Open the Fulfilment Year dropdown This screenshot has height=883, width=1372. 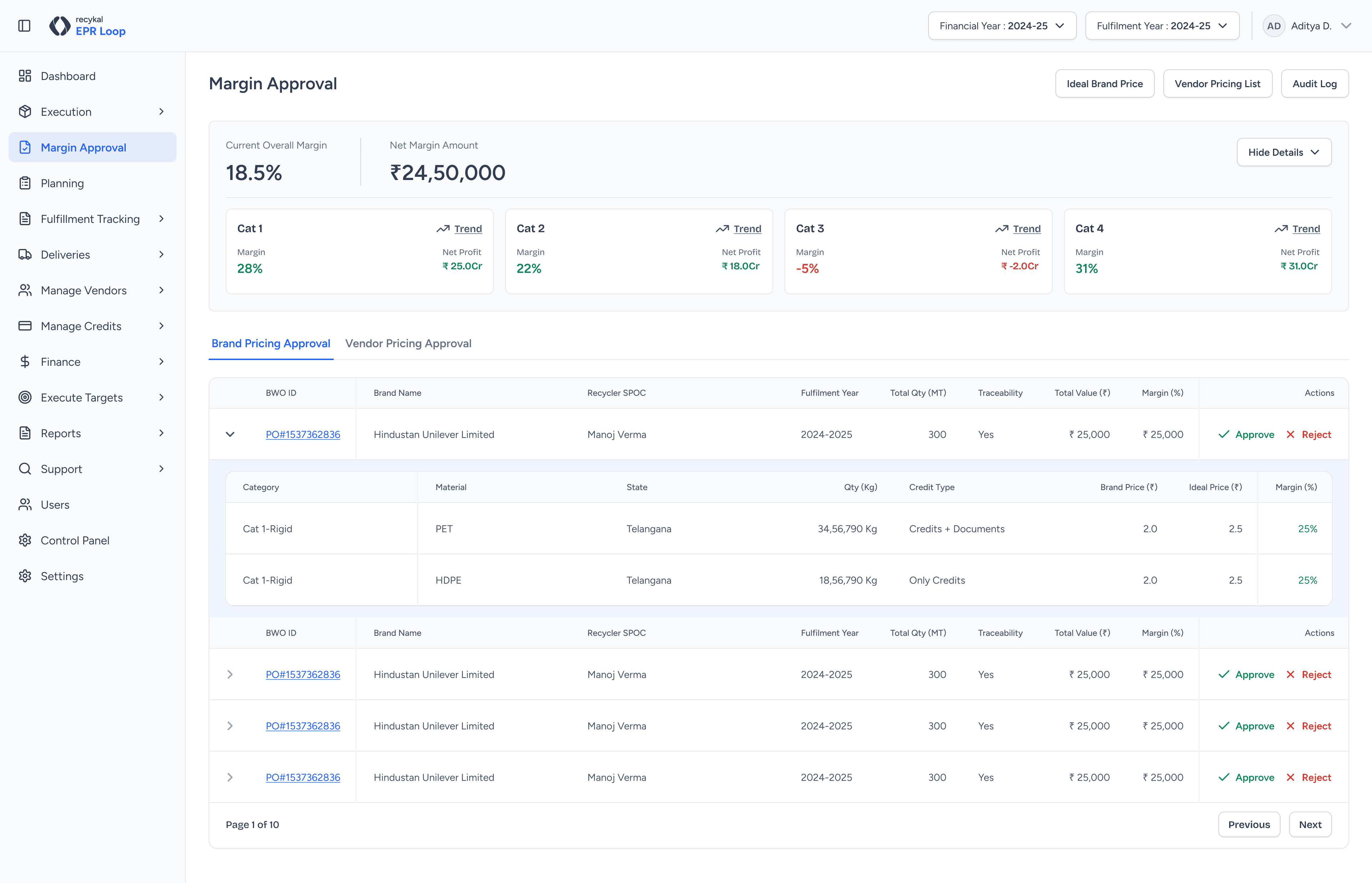pyautogui.click(x=1162, y=26)
